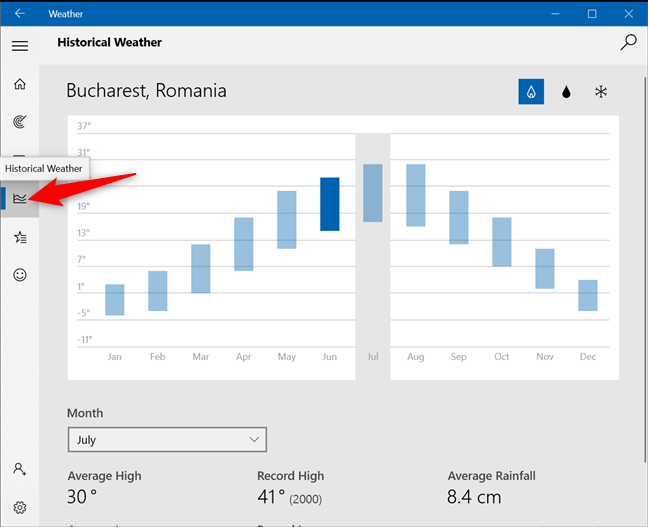
Task: Open the Maps icon in the sidebar
Action: (x=19, y=122)
